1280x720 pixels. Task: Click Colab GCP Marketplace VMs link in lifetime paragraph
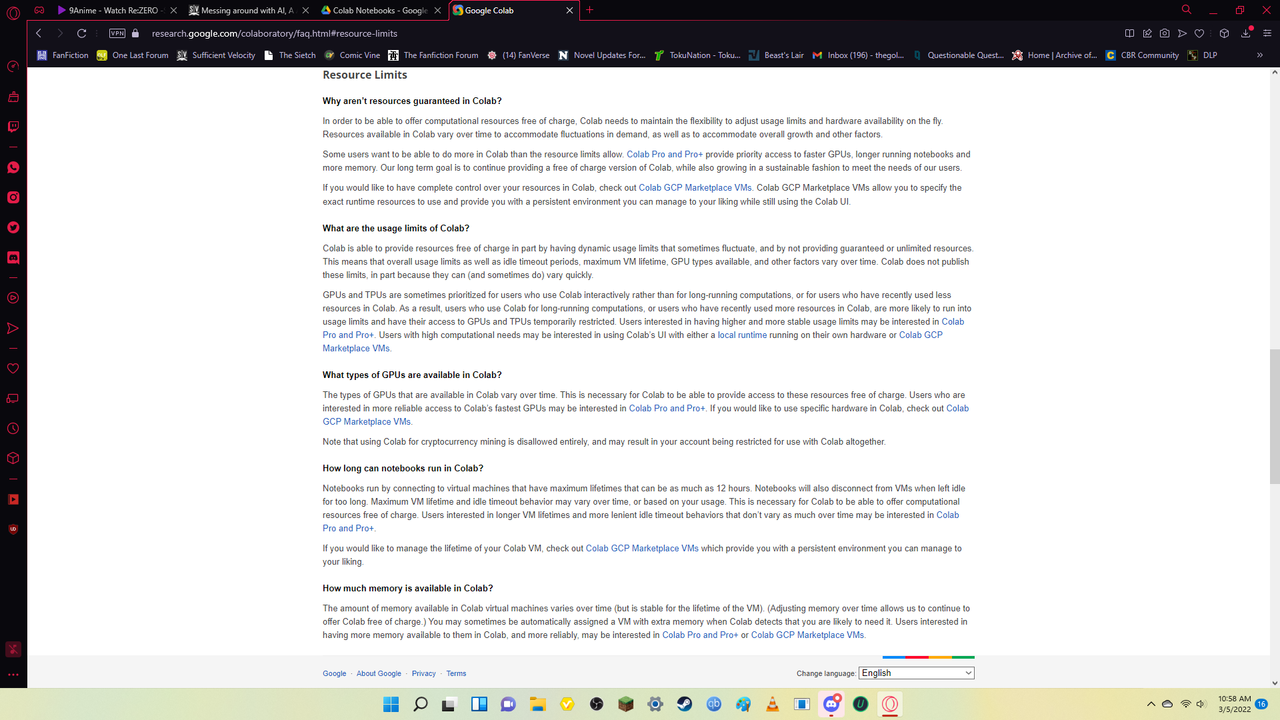[x=642, y=549]
